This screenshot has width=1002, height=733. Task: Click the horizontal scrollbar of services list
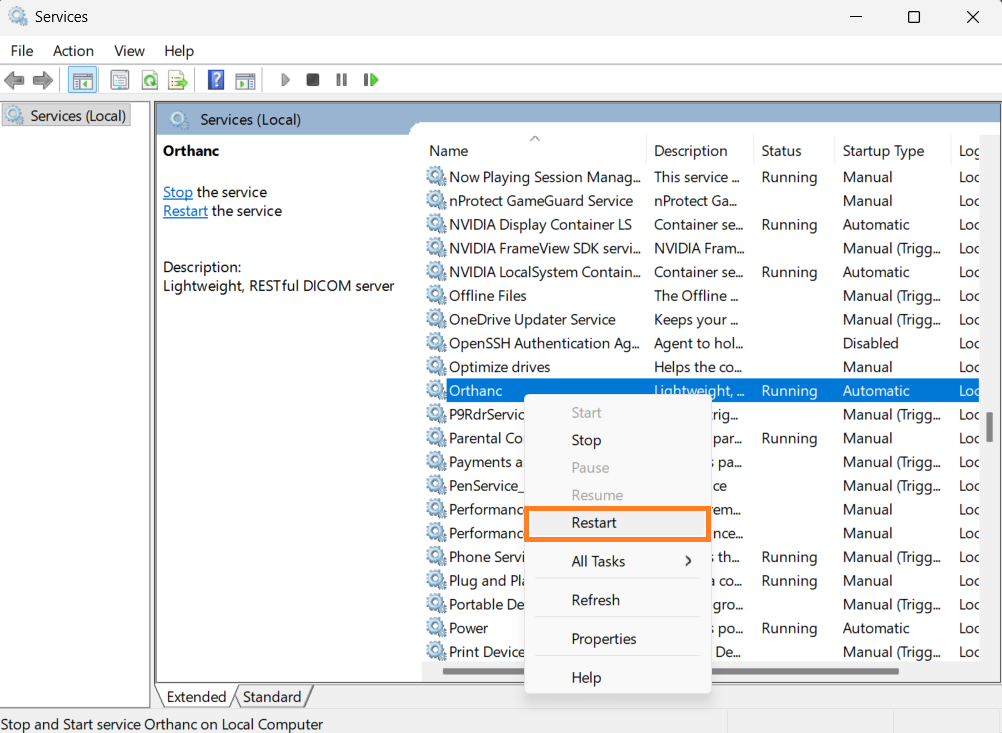click(x=670, y=671)
